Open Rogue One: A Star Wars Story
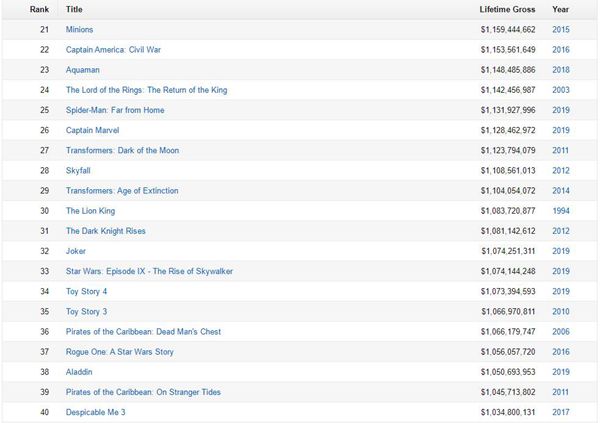The width and height of the screenshot is (600, 423). [x=120, y=352]
